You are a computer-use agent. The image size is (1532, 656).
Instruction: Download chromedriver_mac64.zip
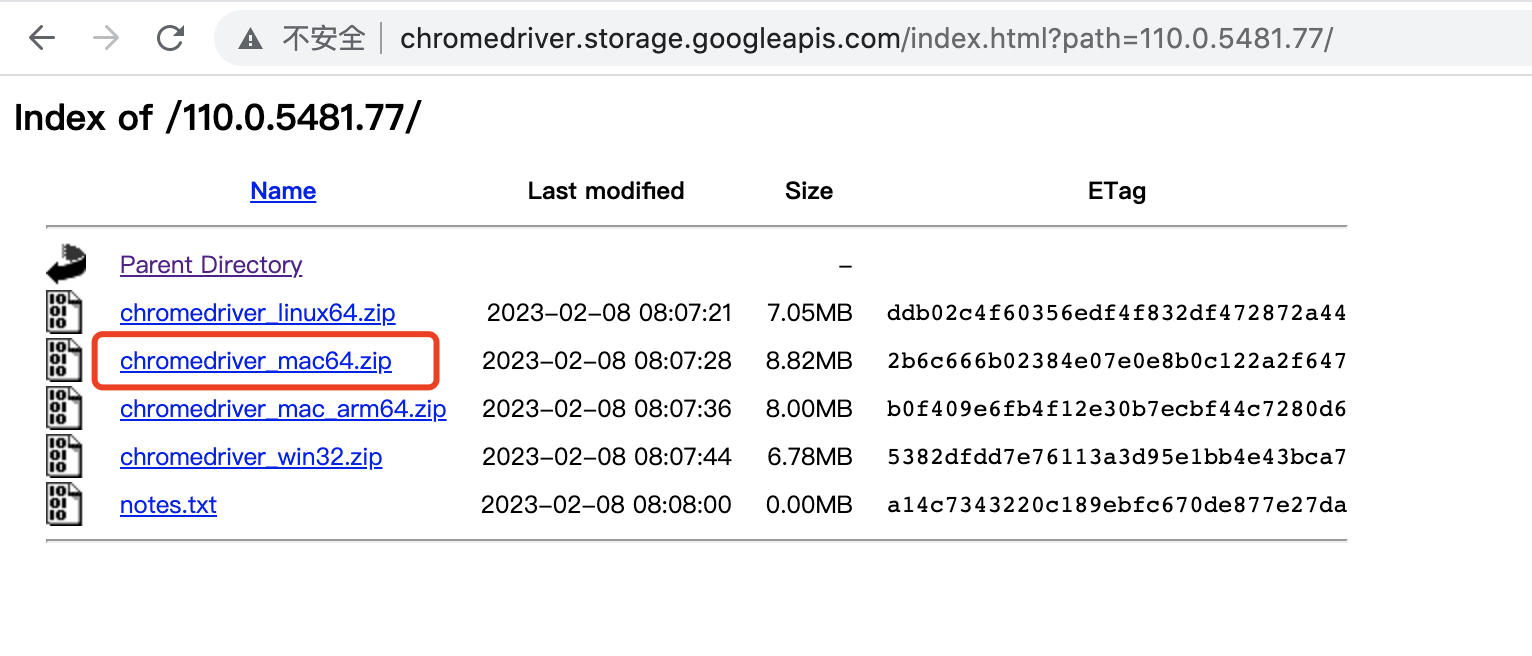point(256,361)
